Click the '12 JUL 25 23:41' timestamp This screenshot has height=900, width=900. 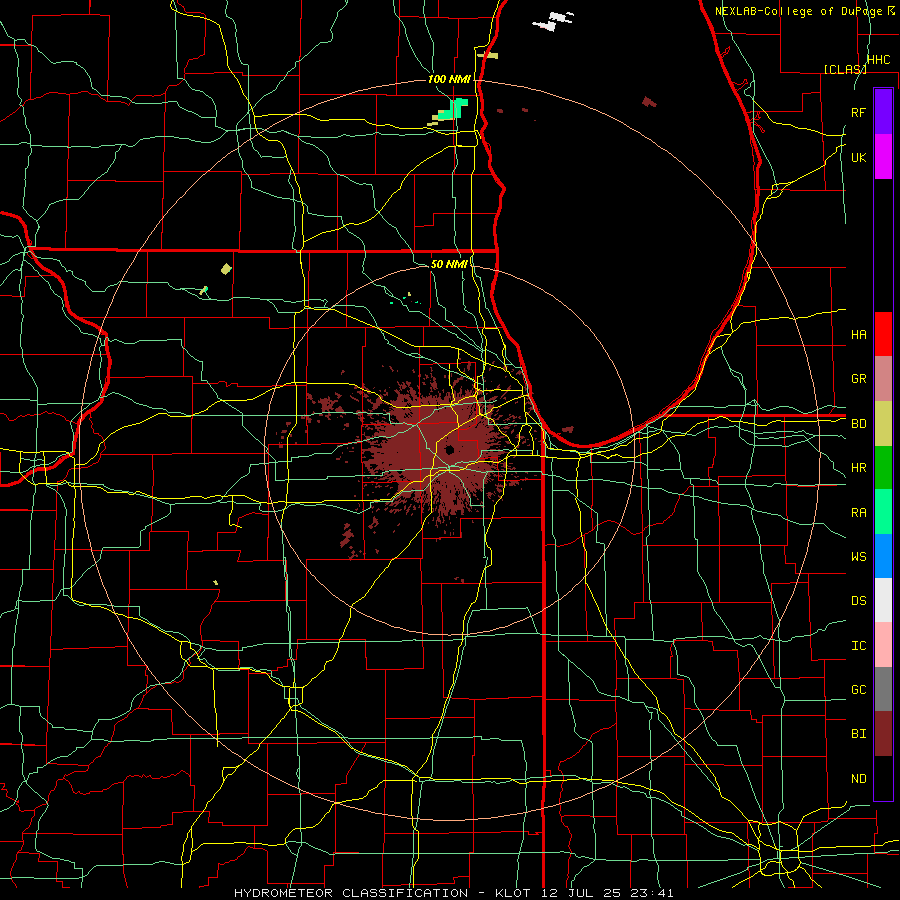(607, 893)
